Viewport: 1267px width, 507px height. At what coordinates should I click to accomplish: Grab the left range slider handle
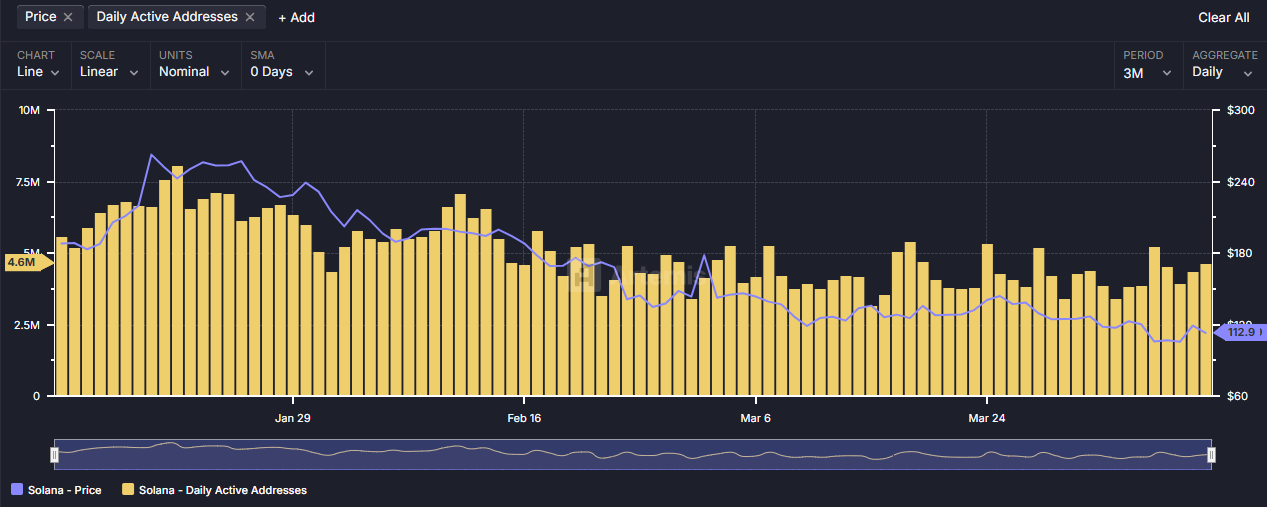pyautogui.click(x=55, y=455)
